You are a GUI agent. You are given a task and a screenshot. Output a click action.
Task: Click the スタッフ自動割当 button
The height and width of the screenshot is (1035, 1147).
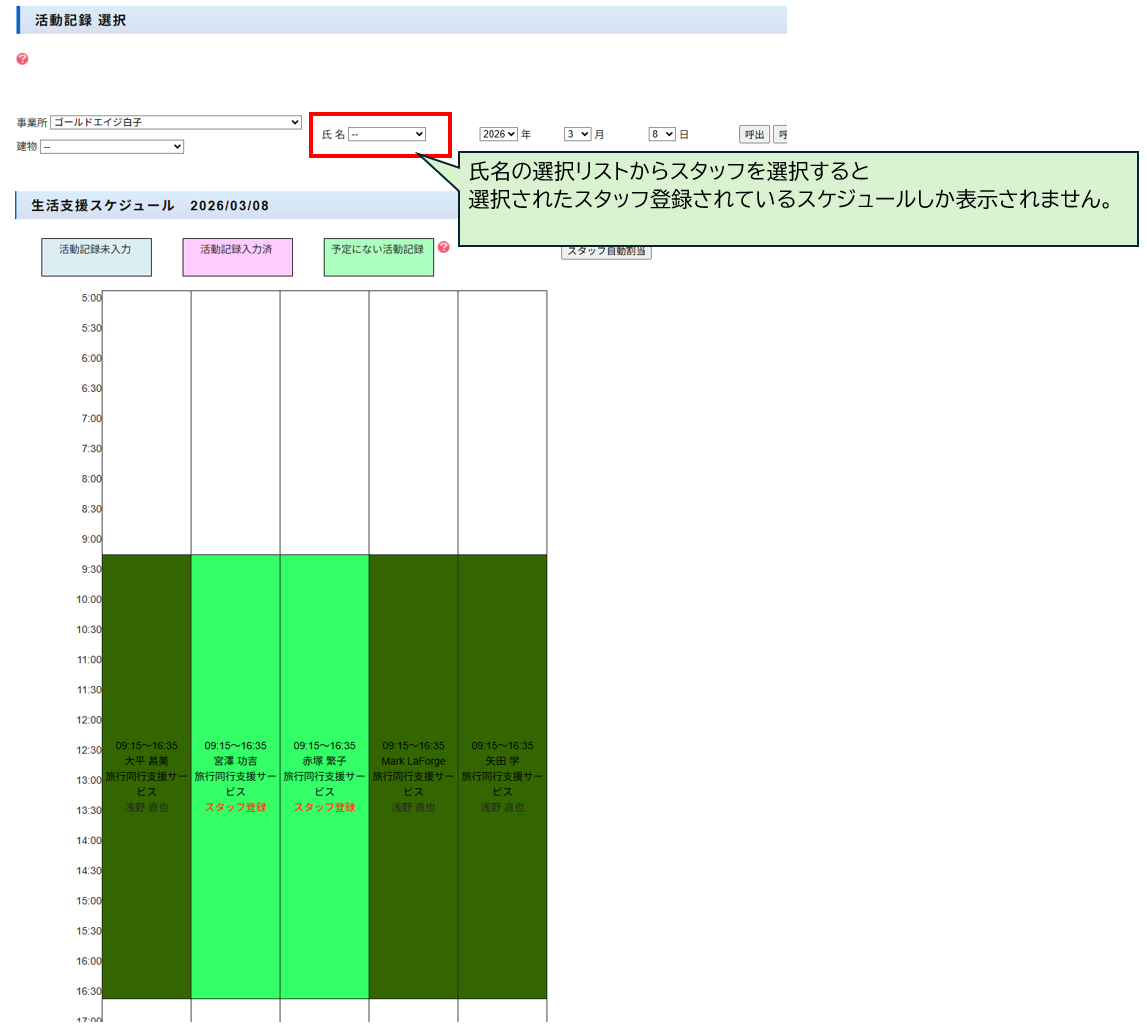[x=606, y=252]
